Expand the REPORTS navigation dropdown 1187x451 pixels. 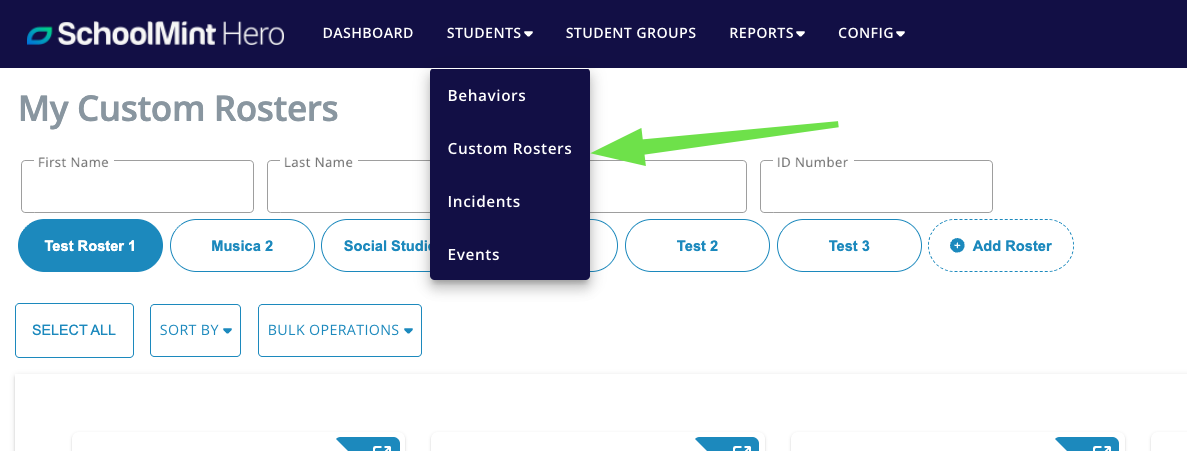[x=767, y=33]
